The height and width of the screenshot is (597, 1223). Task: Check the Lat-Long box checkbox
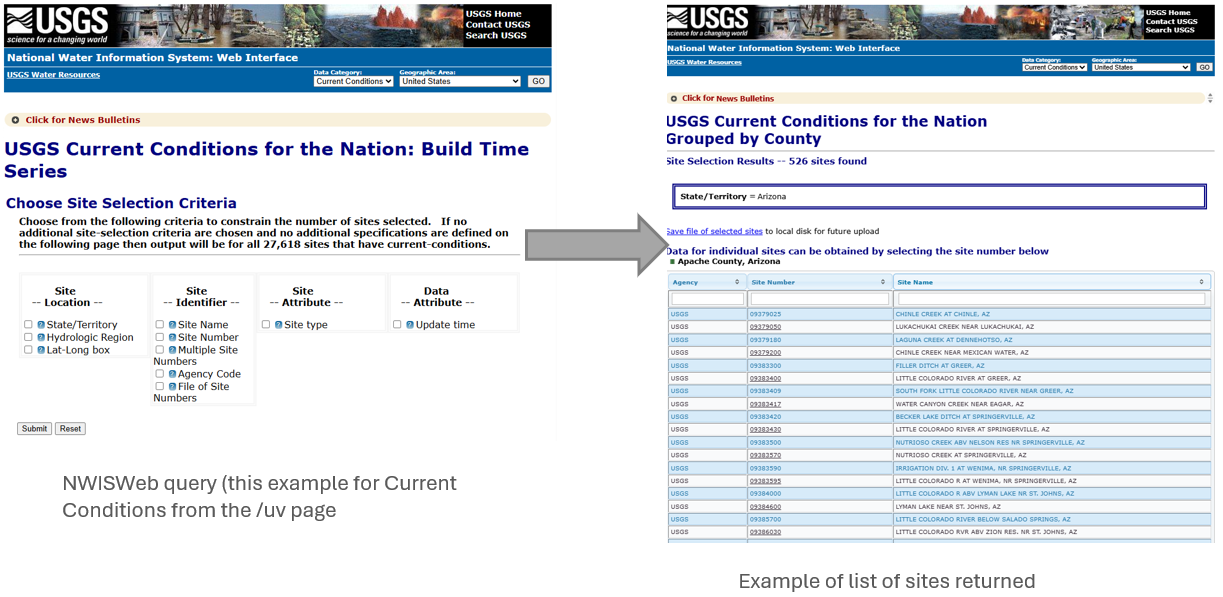coord(29,350)
